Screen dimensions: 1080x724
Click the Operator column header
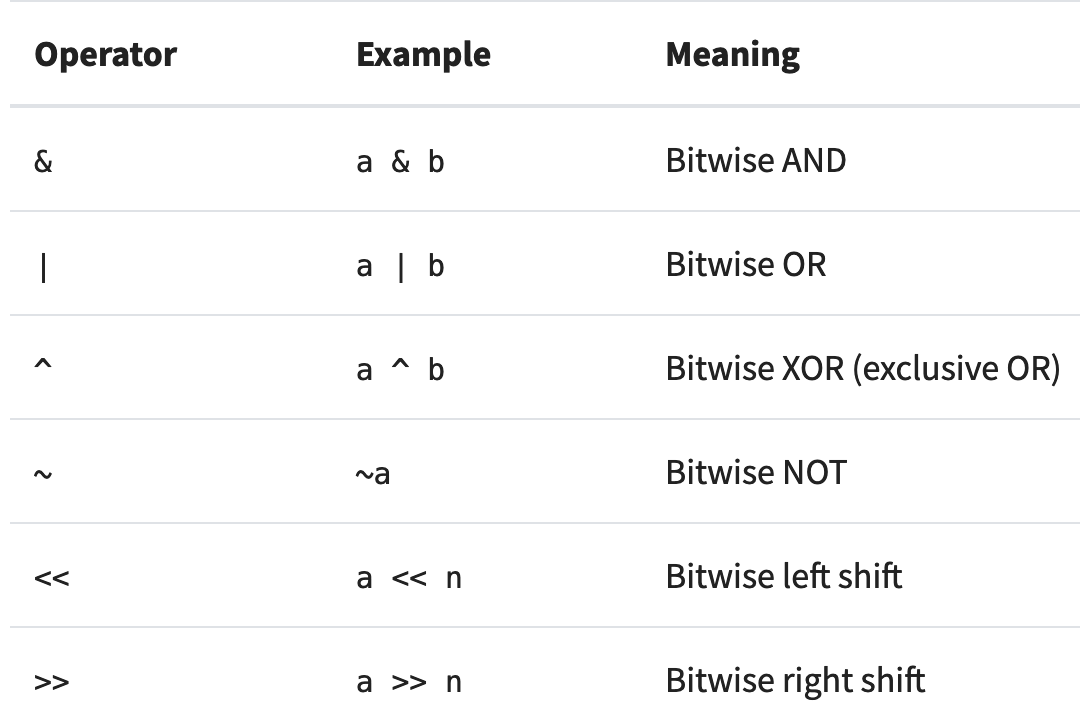click(105, 54)
